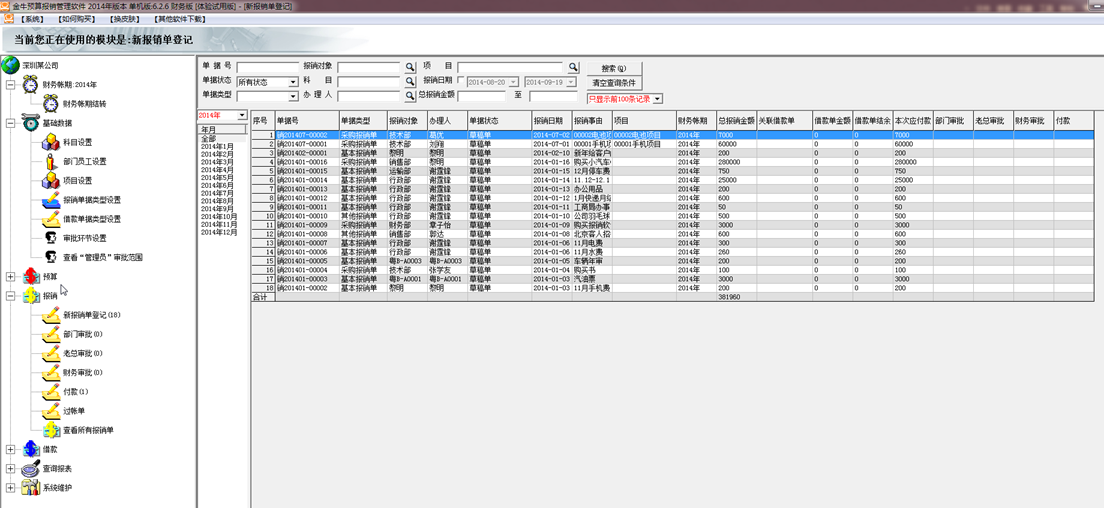The height and width of the screenshot is (508, 1104).
Task: Click the 付款 (1) pencil icon
Action: click(51, 391)
